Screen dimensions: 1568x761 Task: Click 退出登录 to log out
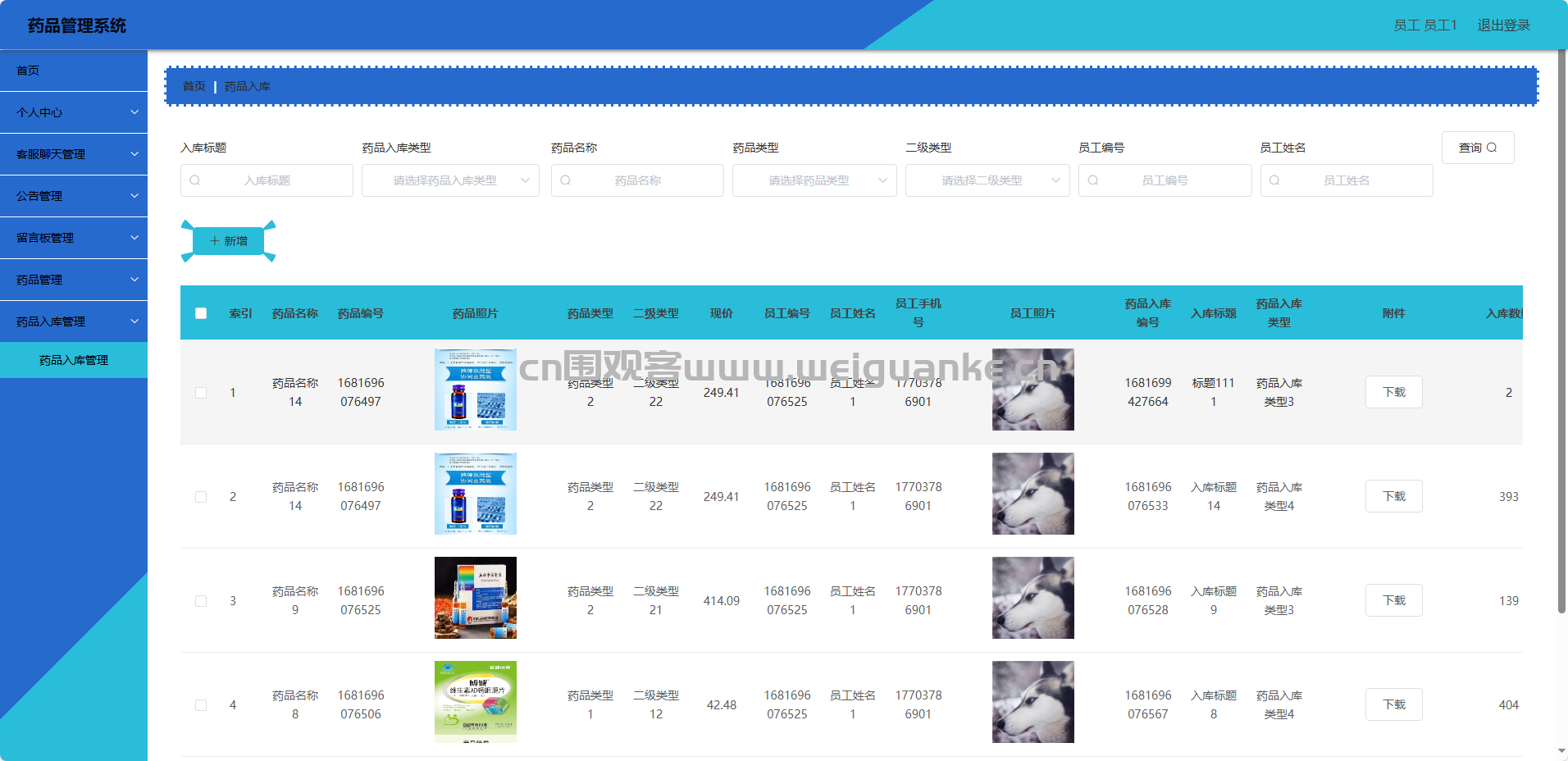point(1504,25)
